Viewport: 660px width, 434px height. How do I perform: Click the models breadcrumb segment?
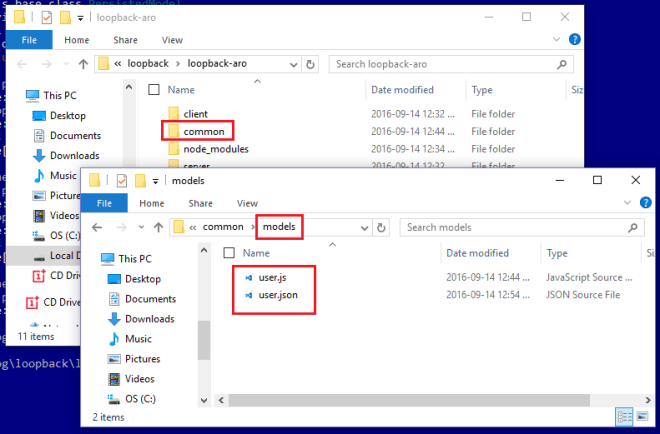point(279,227)
